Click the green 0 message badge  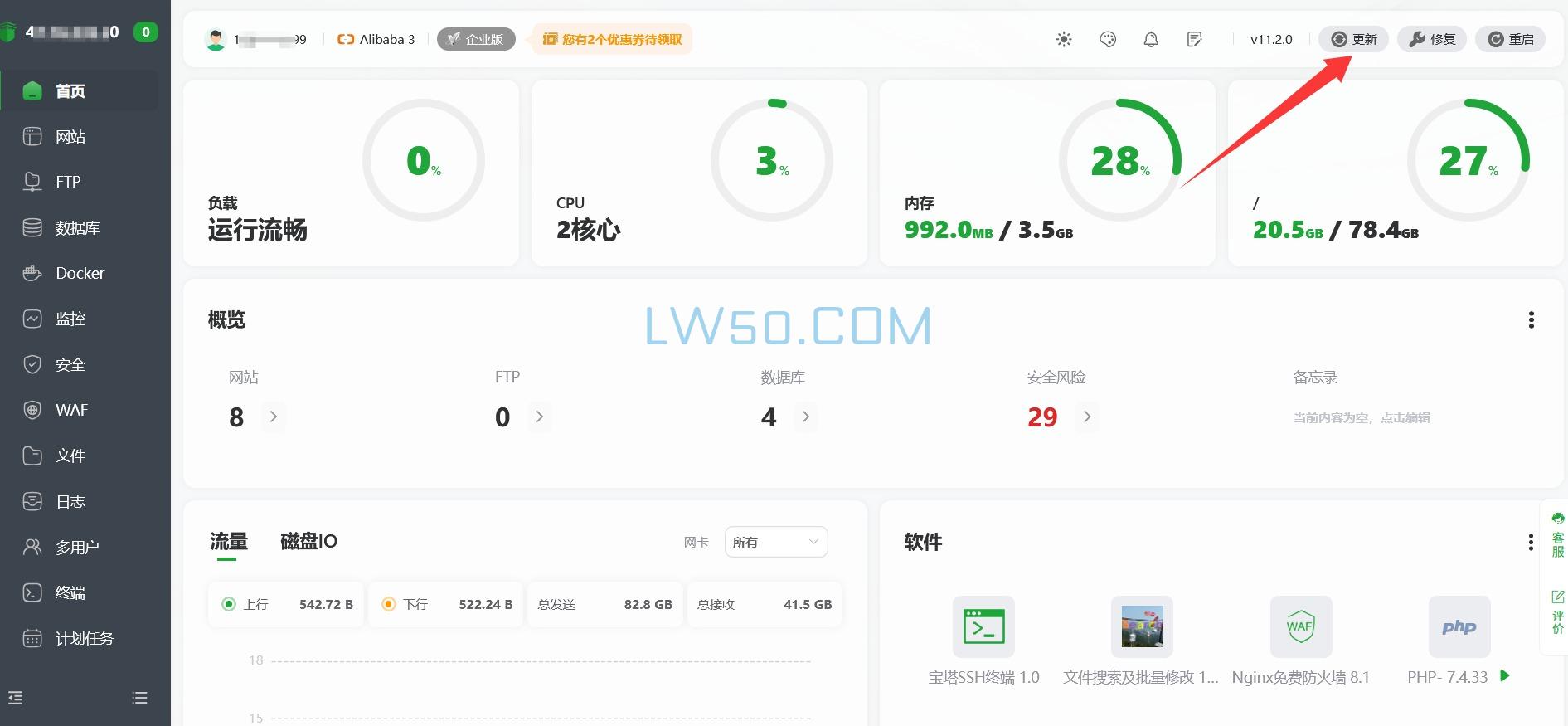pyautogui.click(x=146, y=32)
